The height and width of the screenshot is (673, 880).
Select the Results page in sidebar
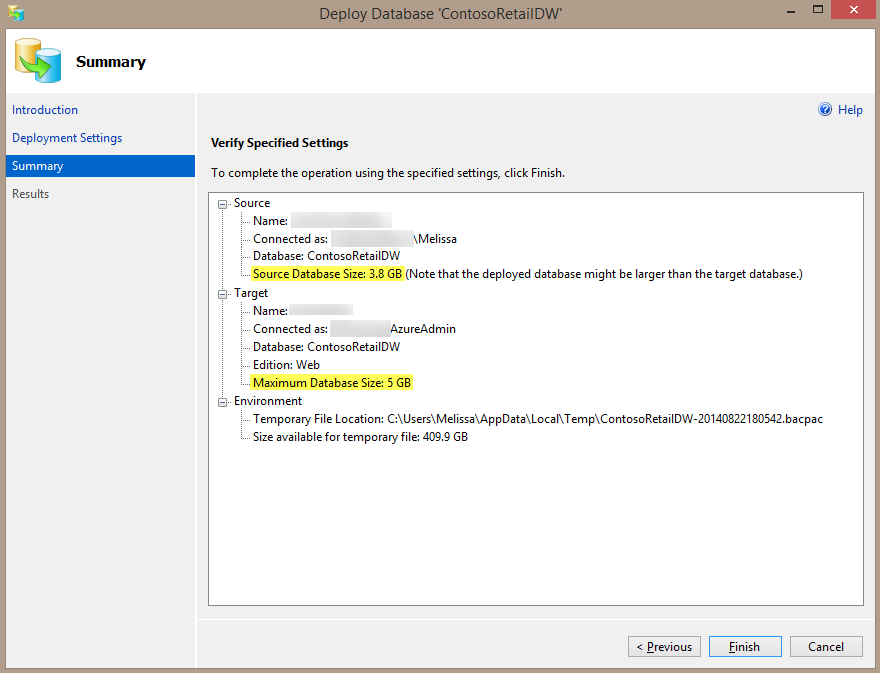pyautogui.click(x=30, y=194)
